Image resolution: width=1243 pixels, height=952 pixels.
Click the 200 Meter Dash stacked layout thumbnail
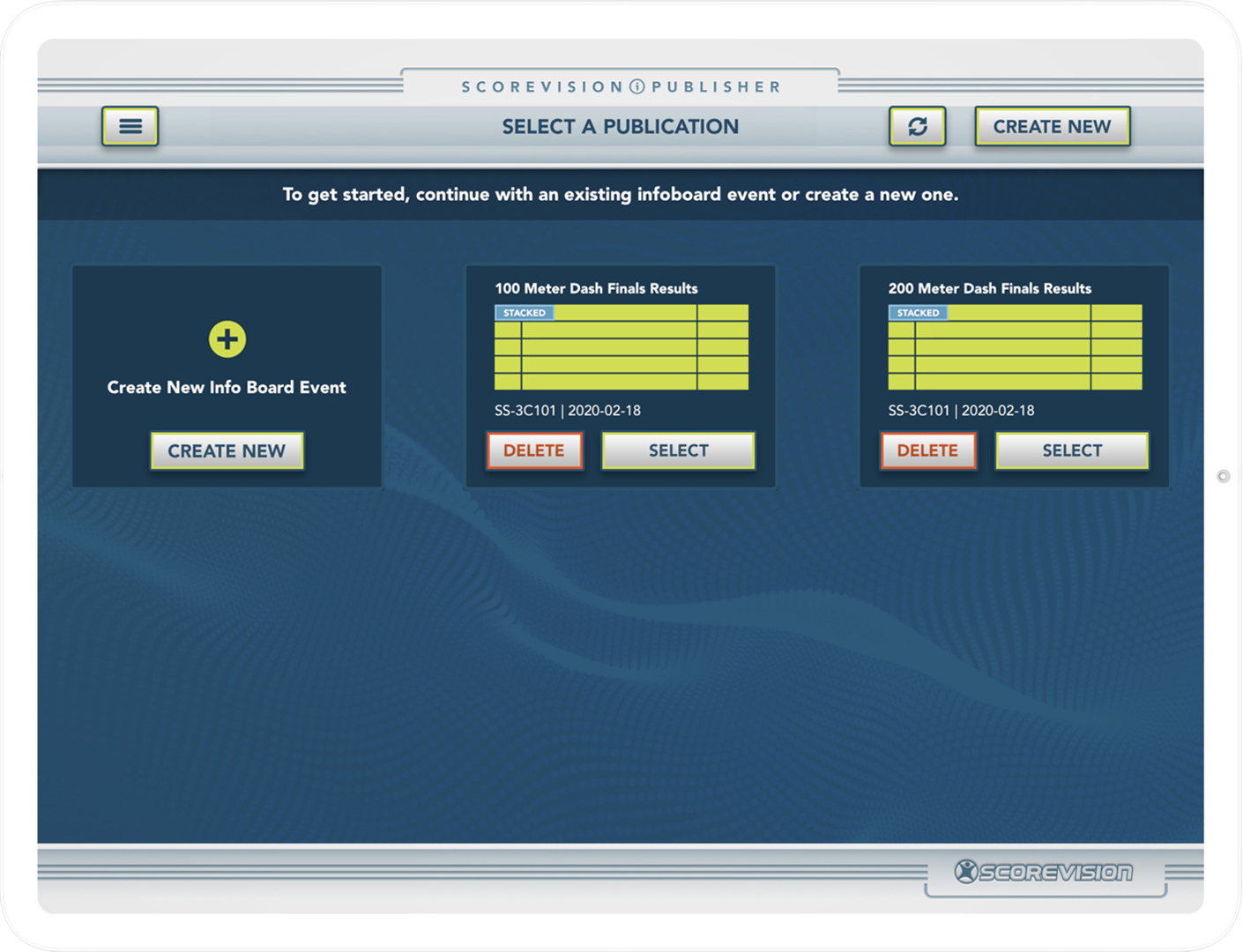[x=1015, y=347]
